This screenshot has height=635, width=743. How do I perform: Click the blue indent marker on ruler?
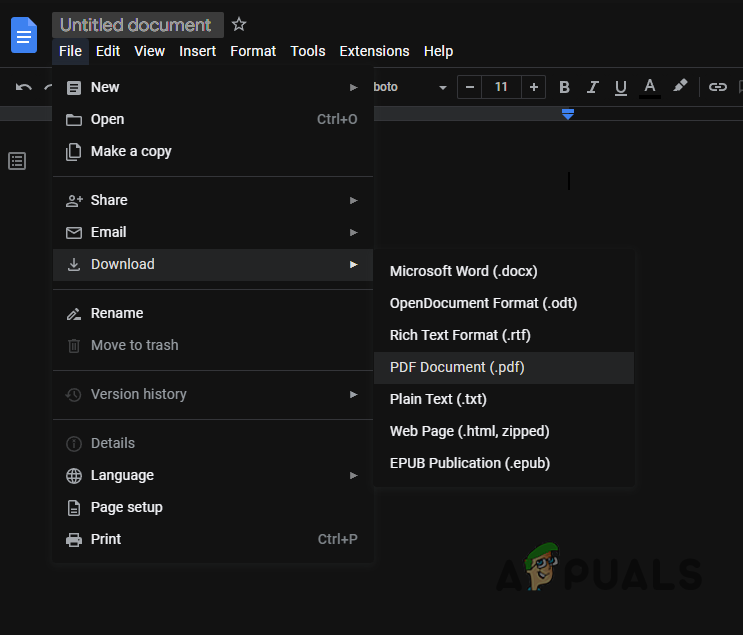coord(568,114)
